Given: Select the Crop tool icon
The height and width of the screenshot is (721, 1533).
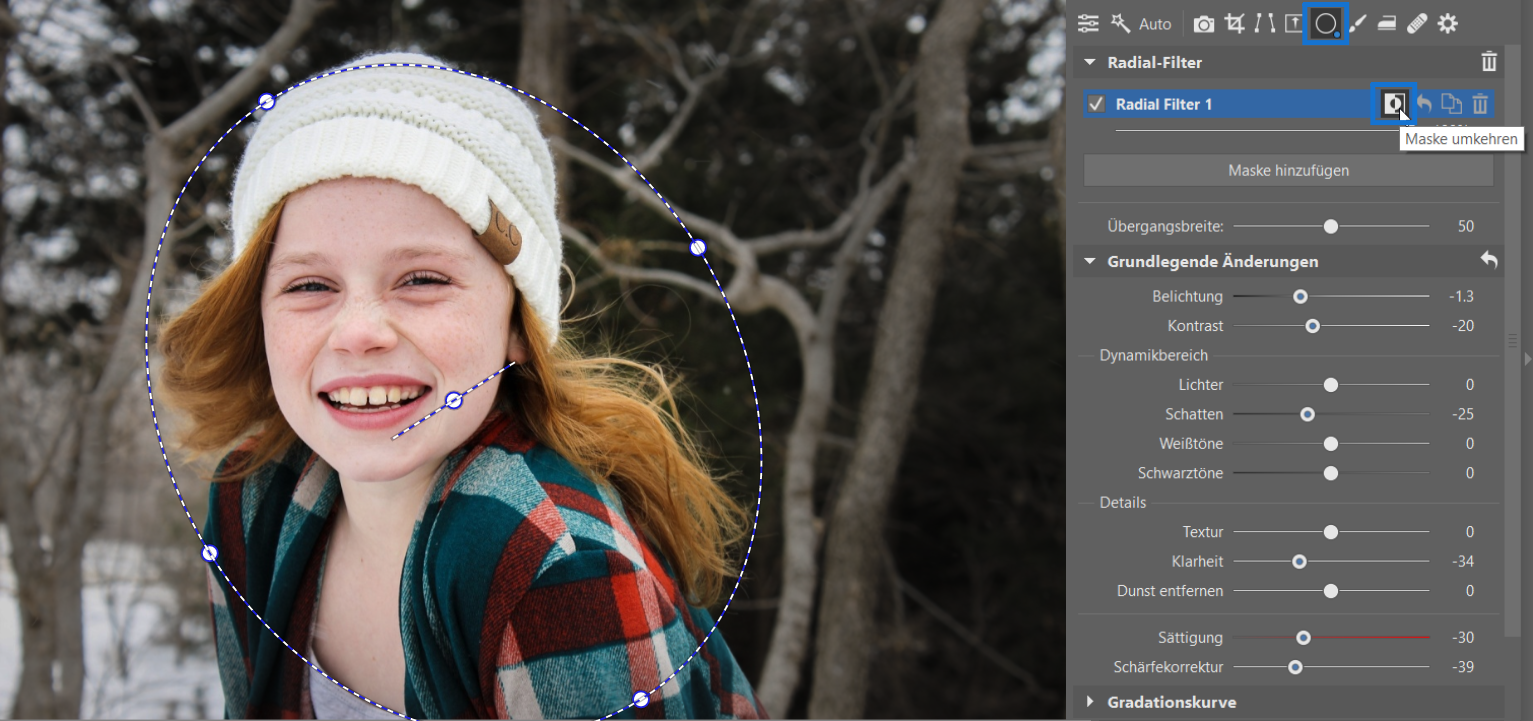Looking at the screenshot, I should (1235, 24).
